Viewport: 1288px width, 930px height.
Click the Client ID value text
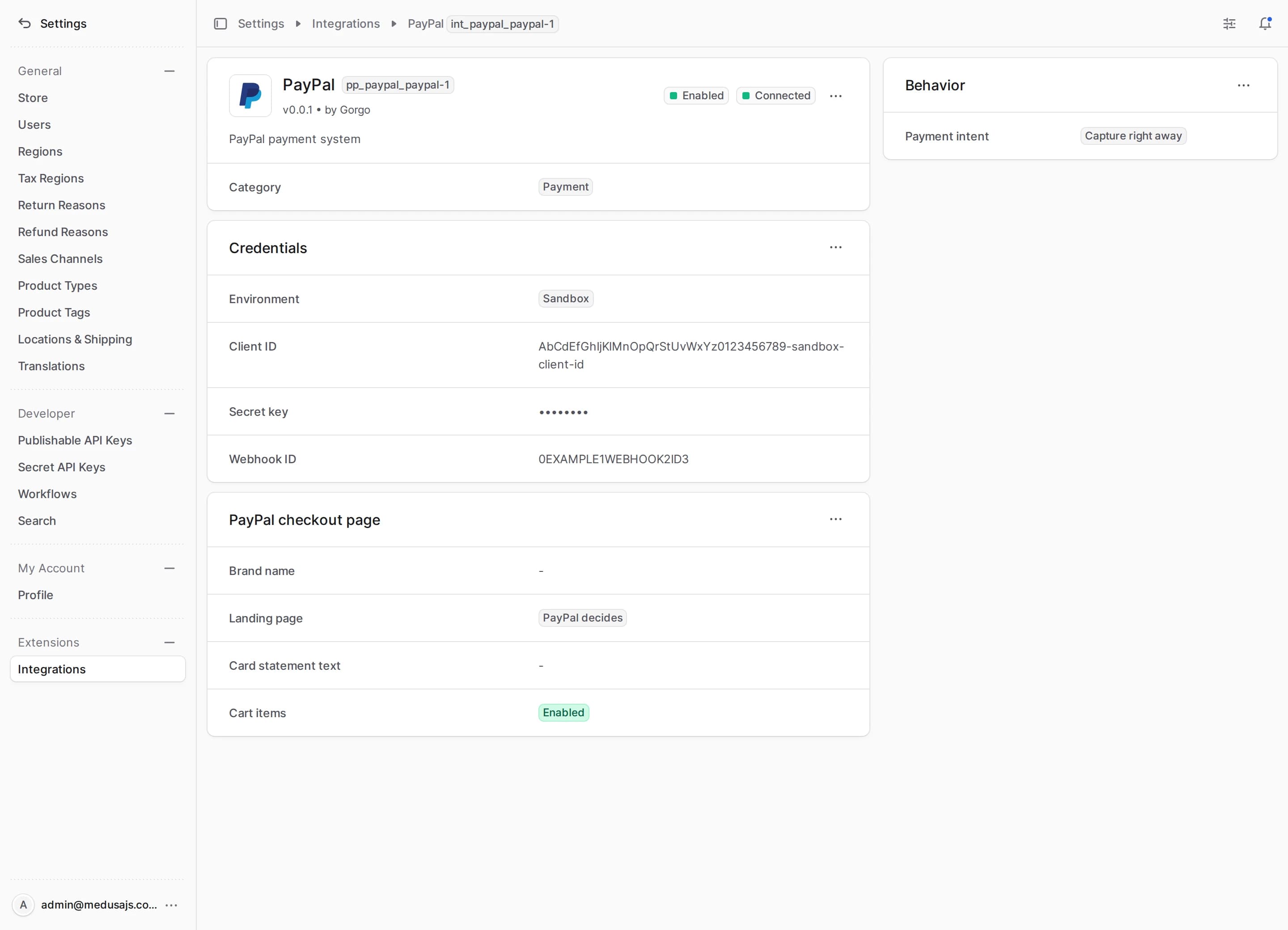691,355
